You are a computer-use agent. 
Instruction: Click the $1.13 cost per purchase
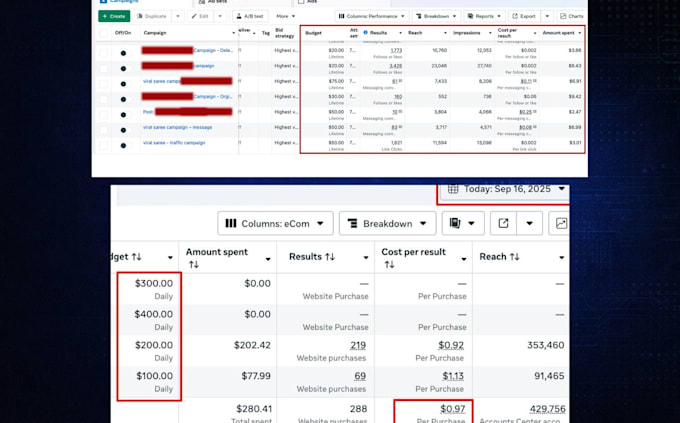(x=453, y=376)
